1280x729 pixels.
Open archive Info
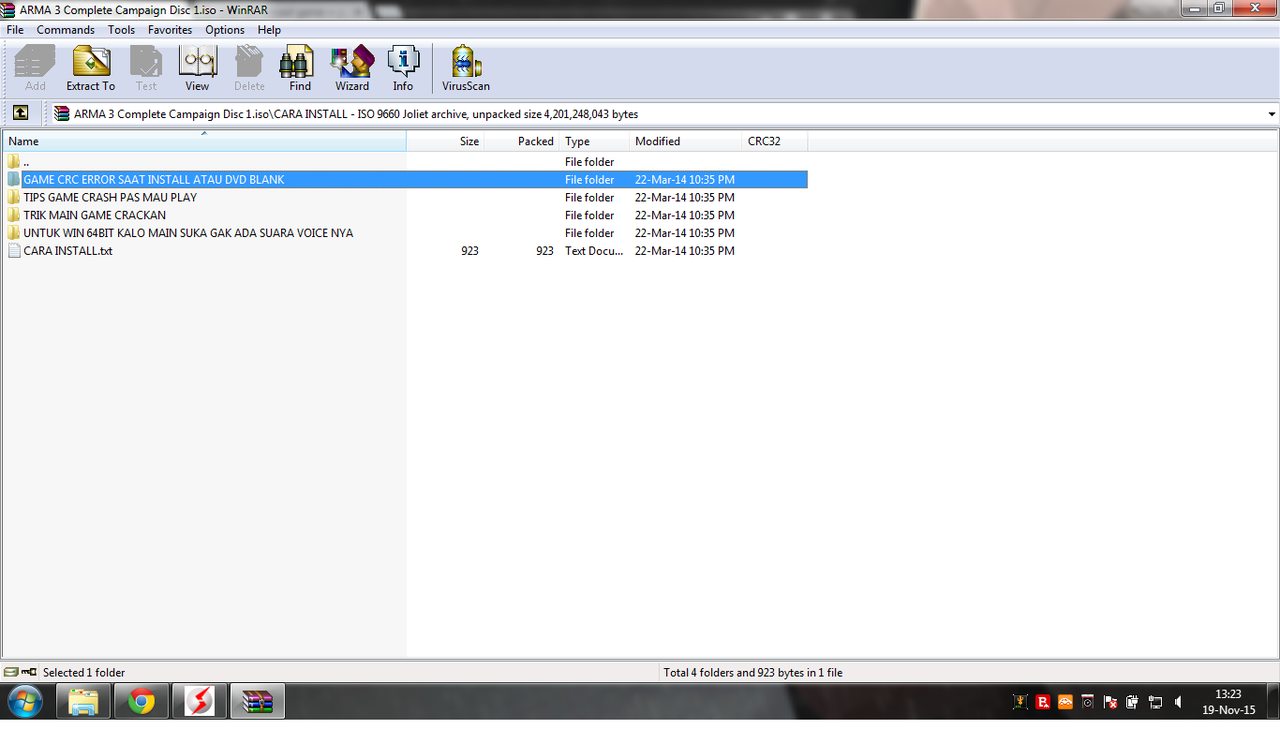403,69
